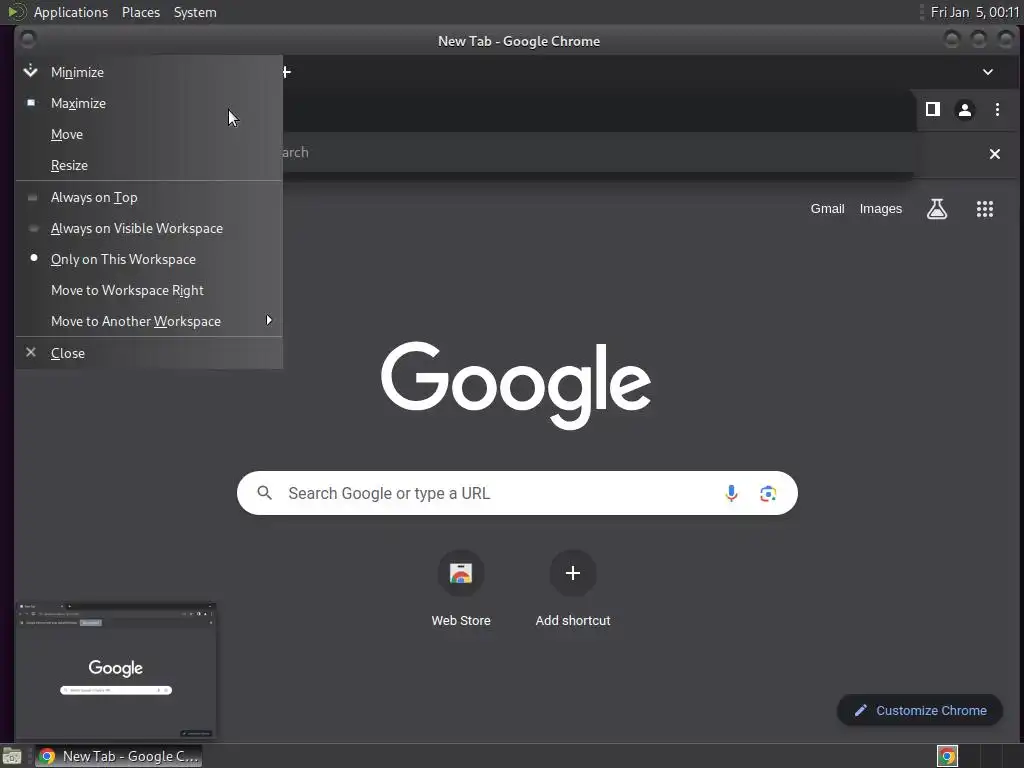
Task: Enable Always on Visible Workspace
Action: (x=149, y=228)
